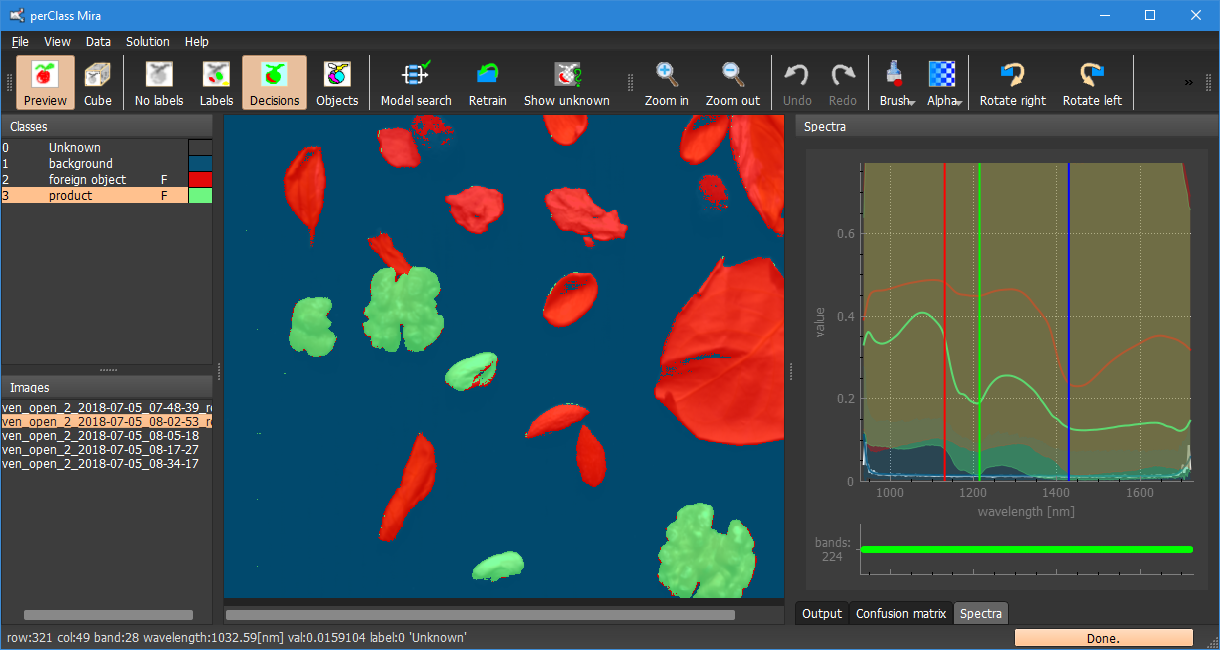This screenshot has width=1220, height=650.
Task: Click the Zoom out magnifier
Action: tap(732, 82)
